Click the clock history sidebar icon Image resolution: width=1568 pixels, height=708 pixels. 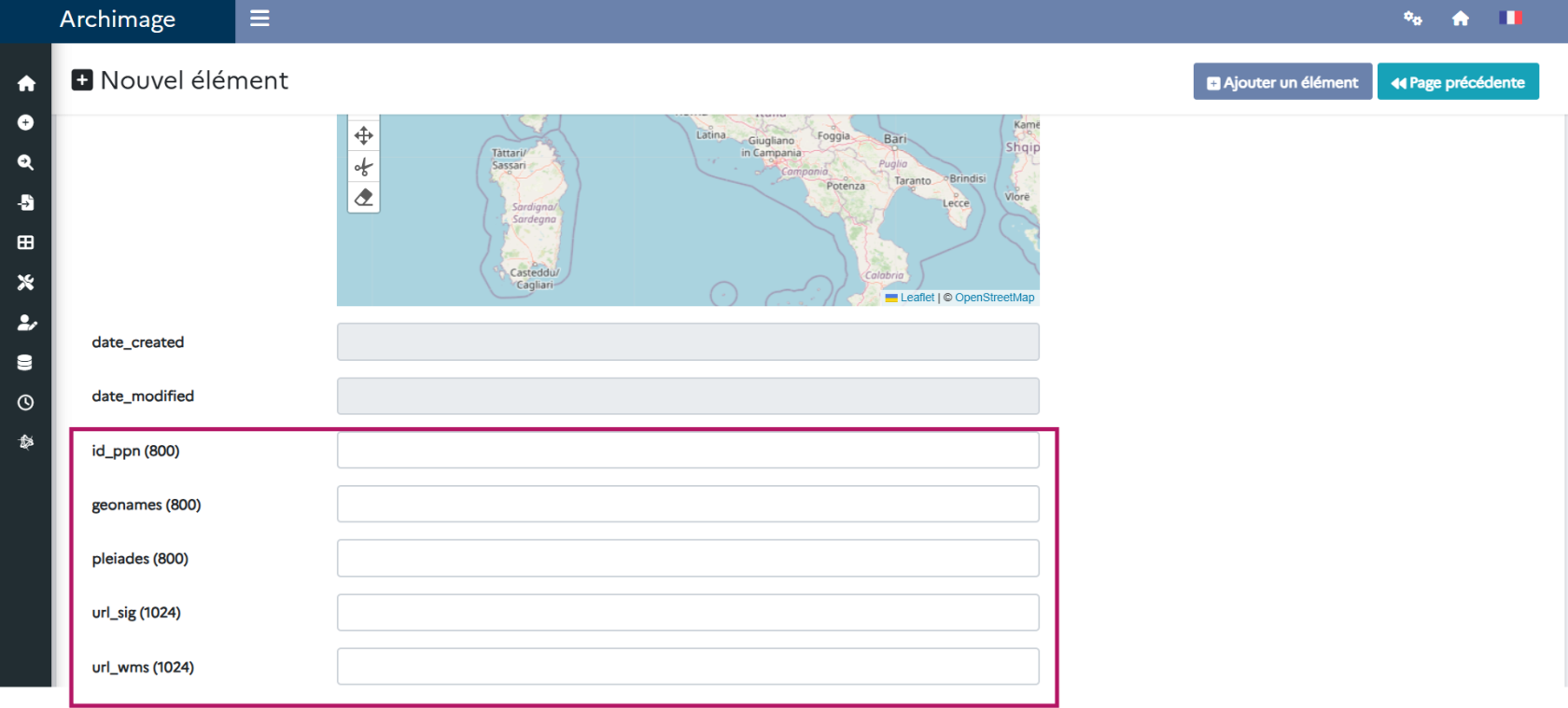pos(26,403)
